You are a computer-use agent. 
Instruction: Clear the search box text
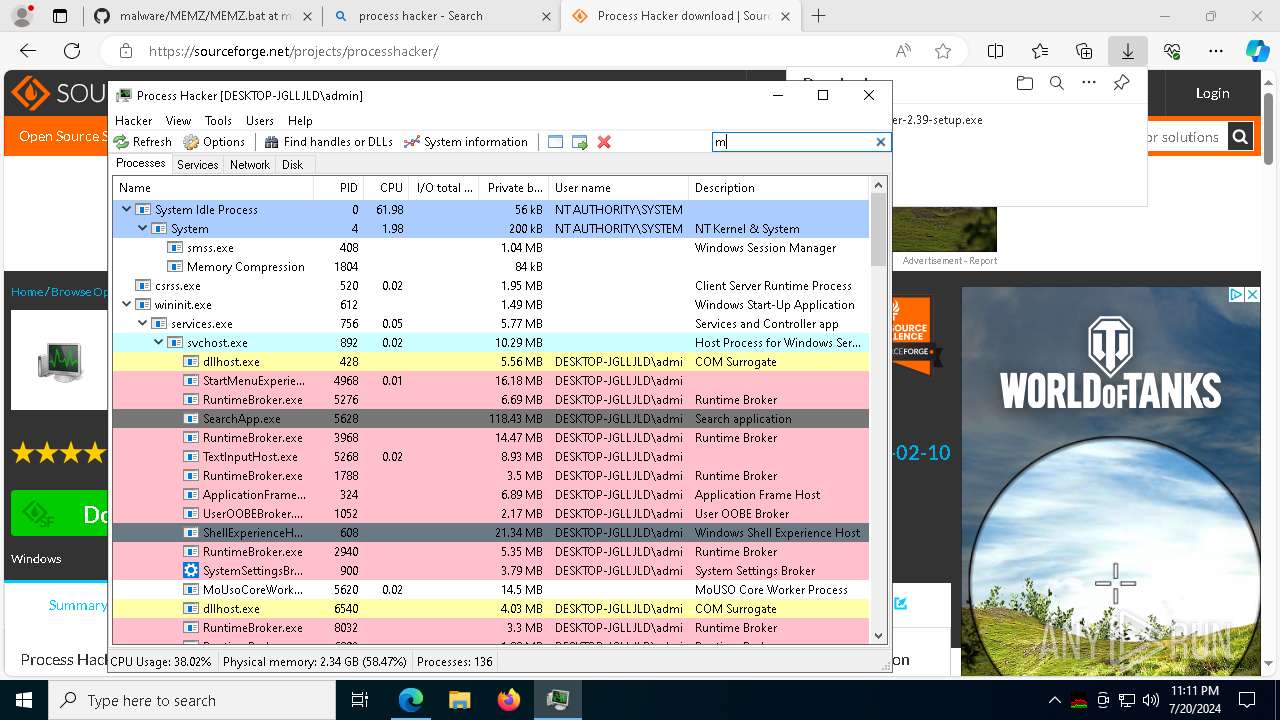pyautogui.click(x=881, y=142)
